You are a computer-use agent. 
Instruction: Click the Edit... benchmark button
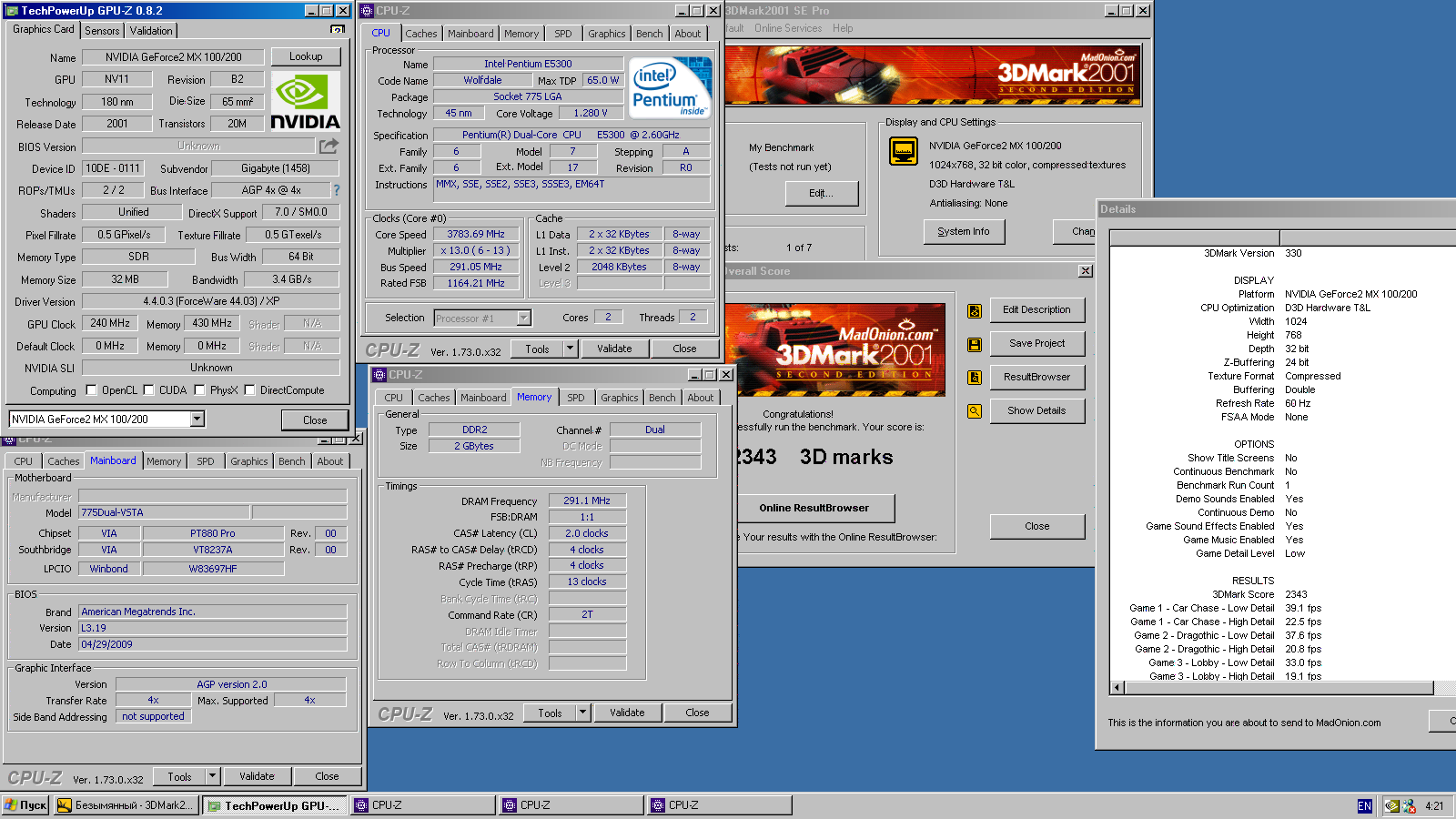822,193
